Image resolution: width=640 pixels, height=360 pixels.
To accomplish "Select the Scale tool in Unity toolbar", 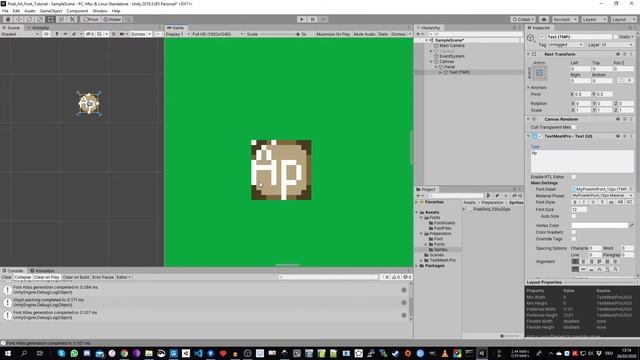I will click(x=40, y=19).
